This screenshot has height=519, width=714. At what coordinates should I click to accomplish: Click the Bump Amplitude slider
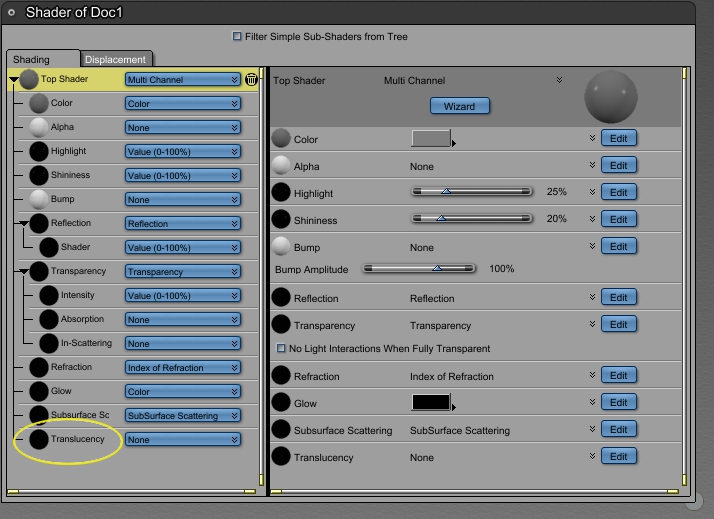(x=418, y=269)
